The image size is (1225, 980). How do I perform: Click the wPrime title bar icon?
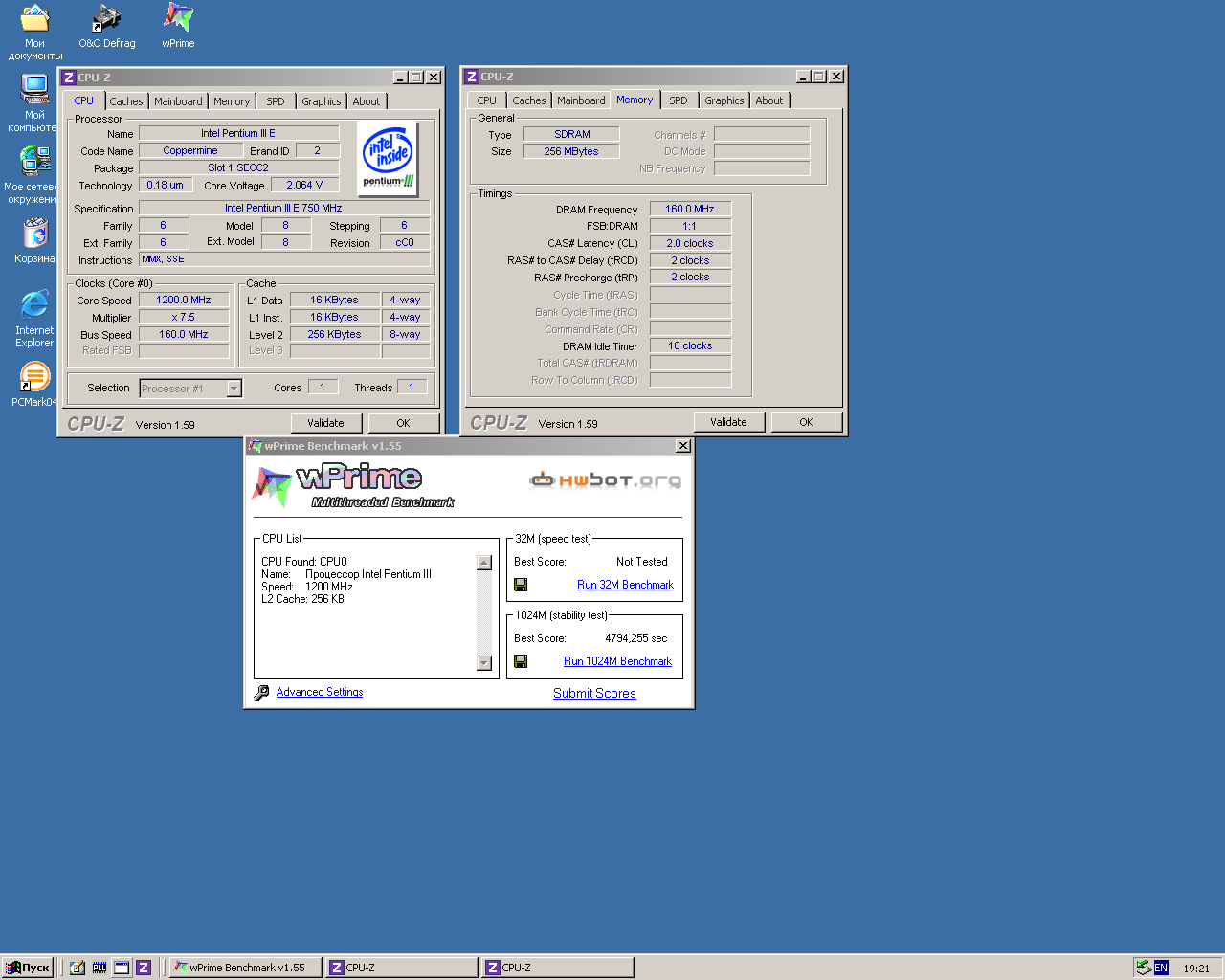255,446
